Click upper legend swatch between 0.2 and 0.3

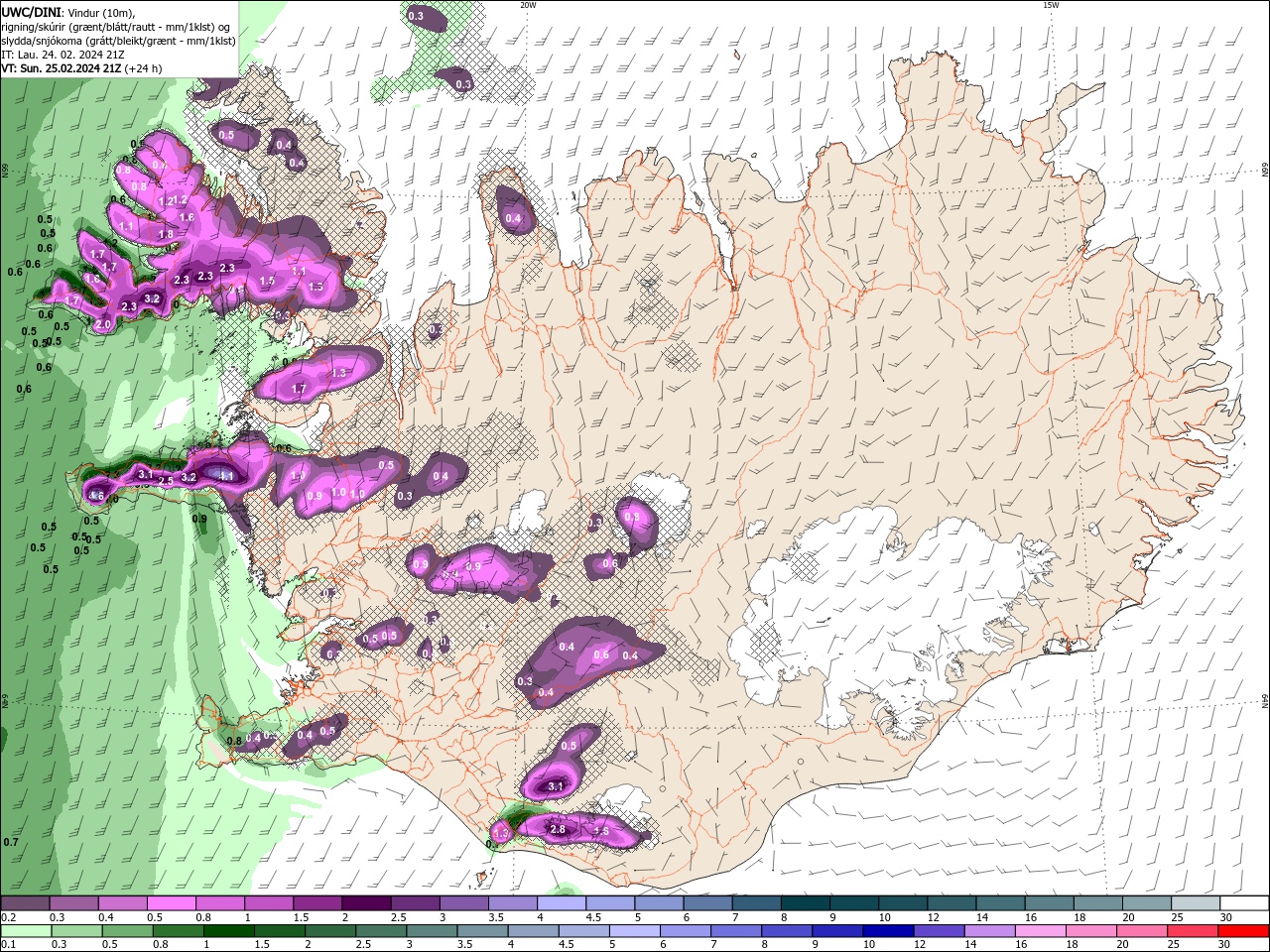pyautogui.click(x=25, y=903)
